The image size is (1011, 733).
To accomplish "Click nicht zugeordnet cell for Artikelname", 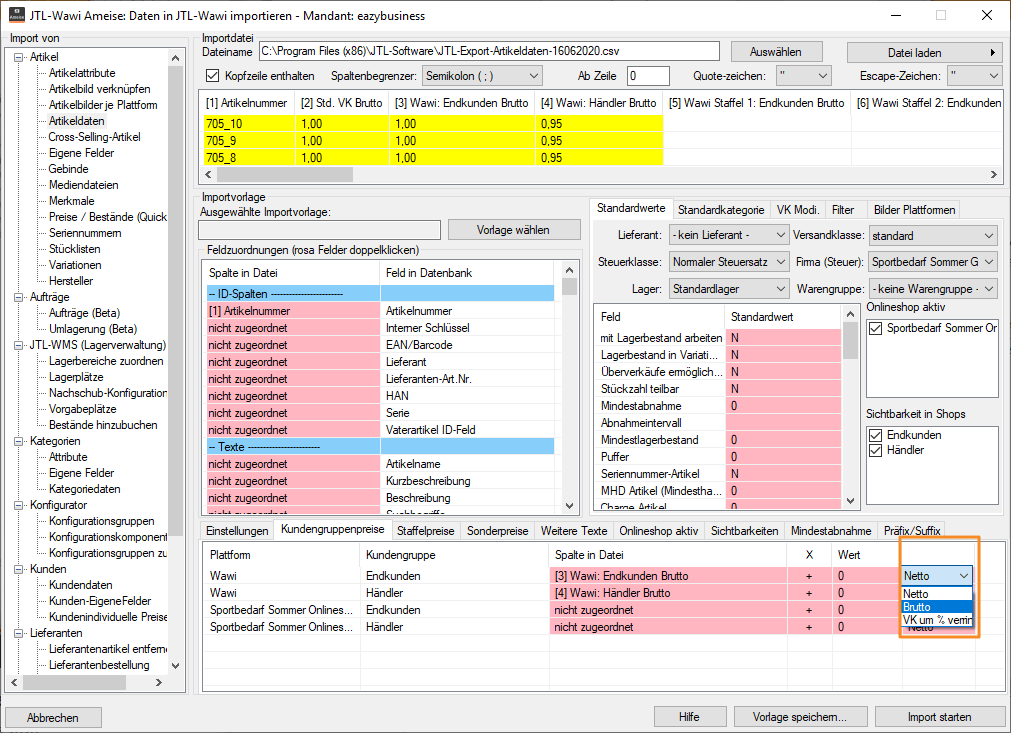I will pyautogui.click(x=293, y=464).
